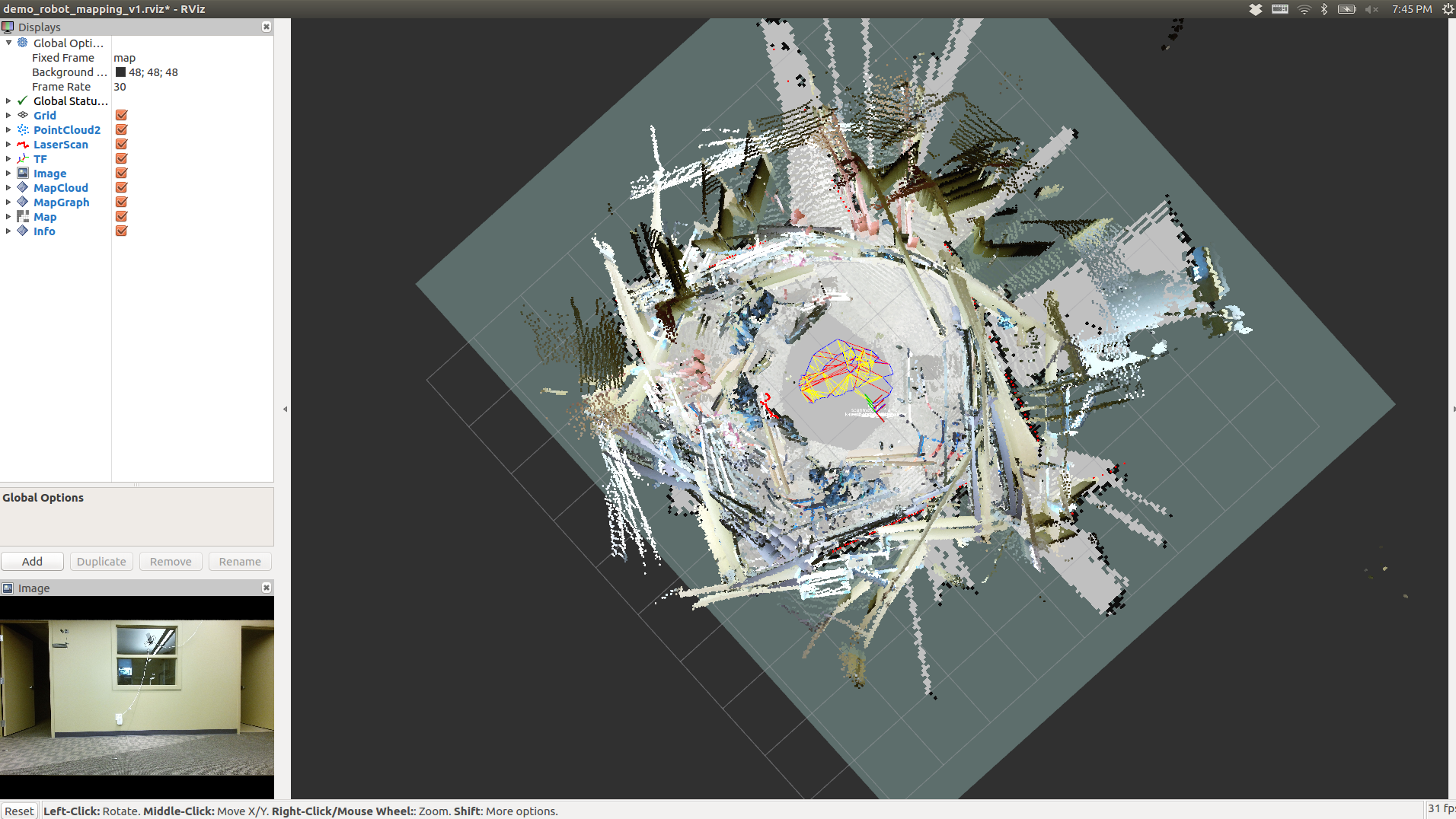
Task: Close the Image panel
Action: [267, 588]
